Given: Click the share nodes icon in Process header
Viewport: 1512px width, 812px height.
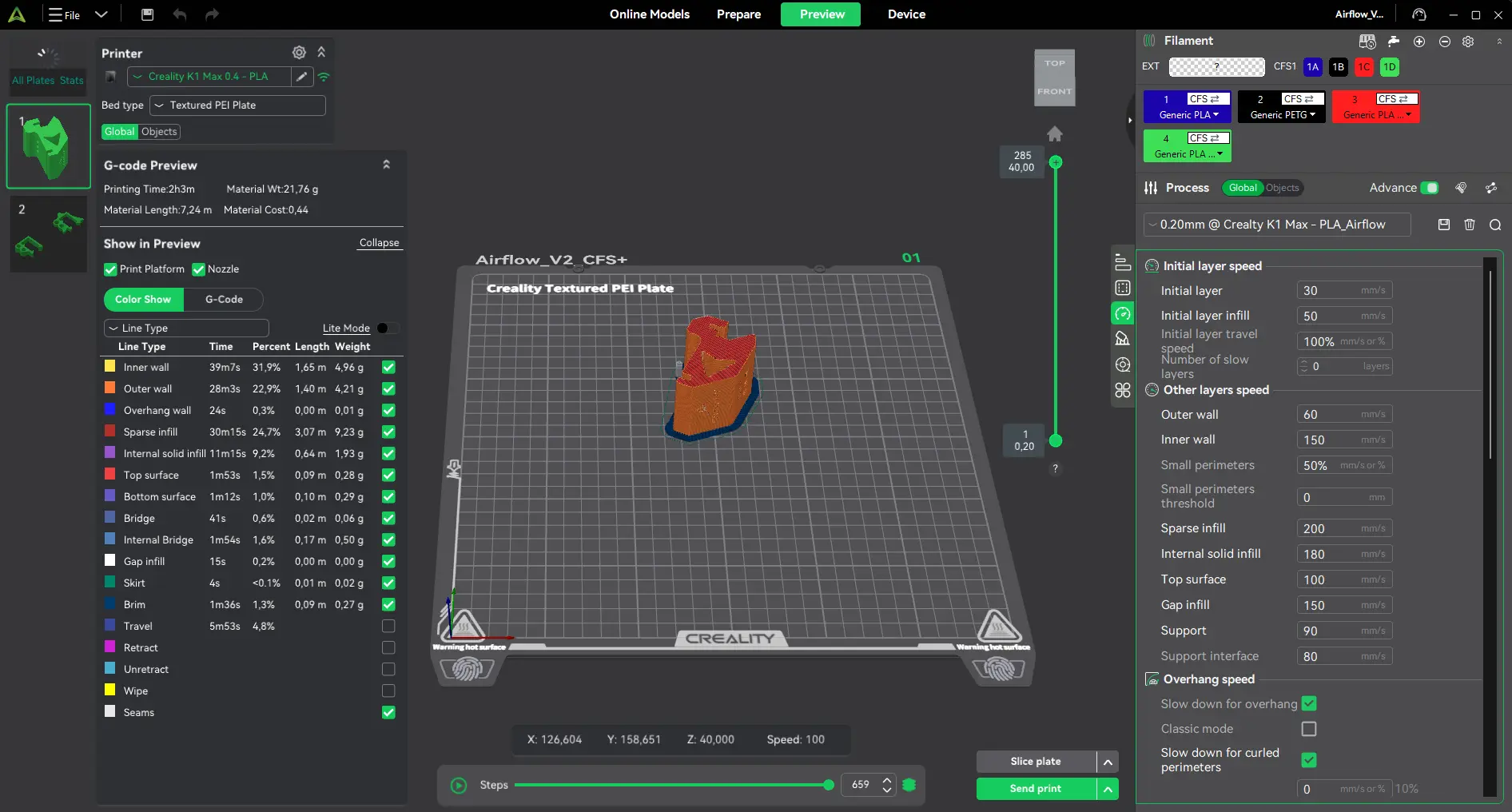Looking at the screenshot, I should (x=1491, y=188).
